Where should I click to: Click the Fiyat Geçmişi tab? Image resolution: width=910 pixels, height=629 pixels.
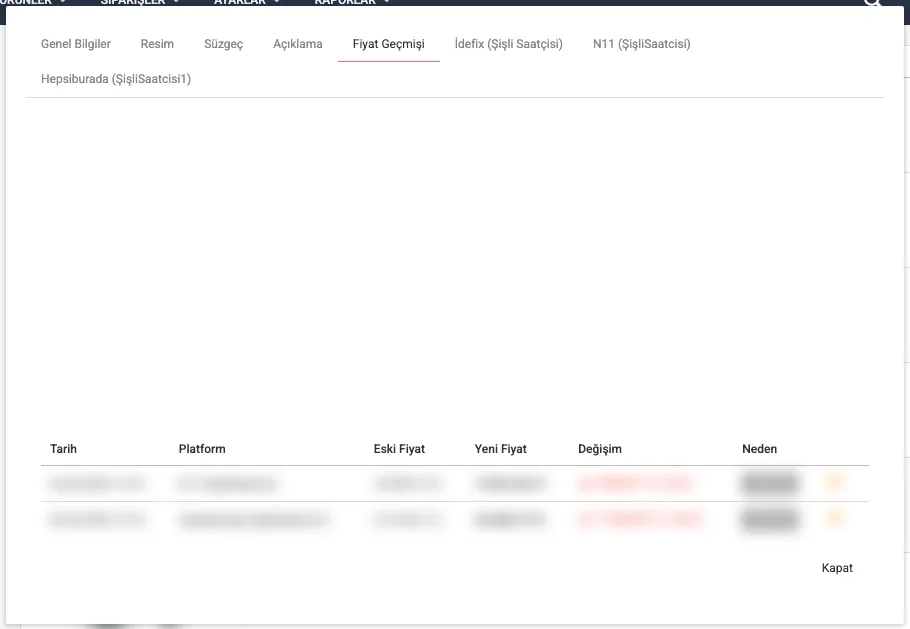389,44
